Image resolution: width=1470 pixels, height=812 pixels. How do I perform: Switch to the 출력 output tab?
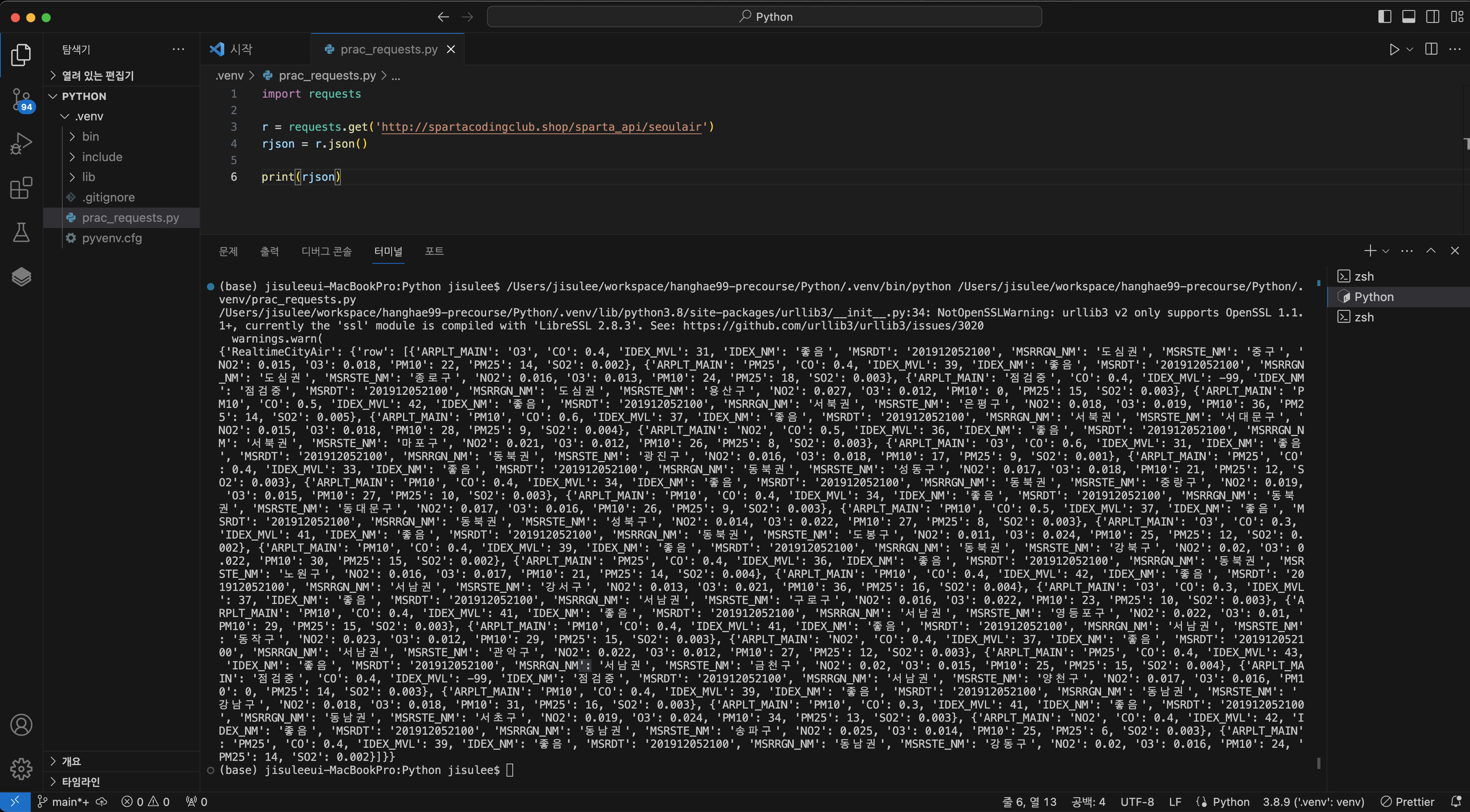coord(269,251)
